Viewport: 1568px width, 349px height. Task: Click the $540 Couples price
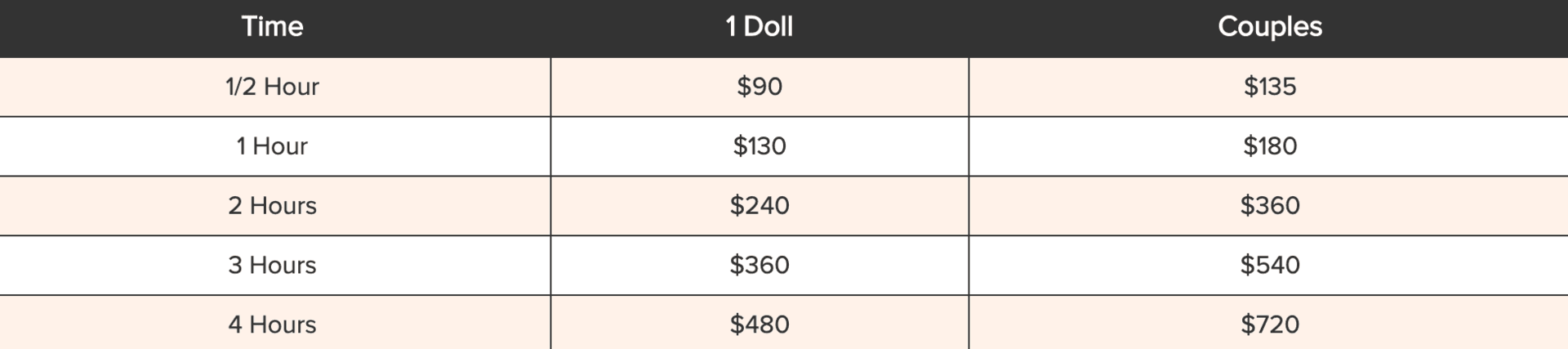1270,266
